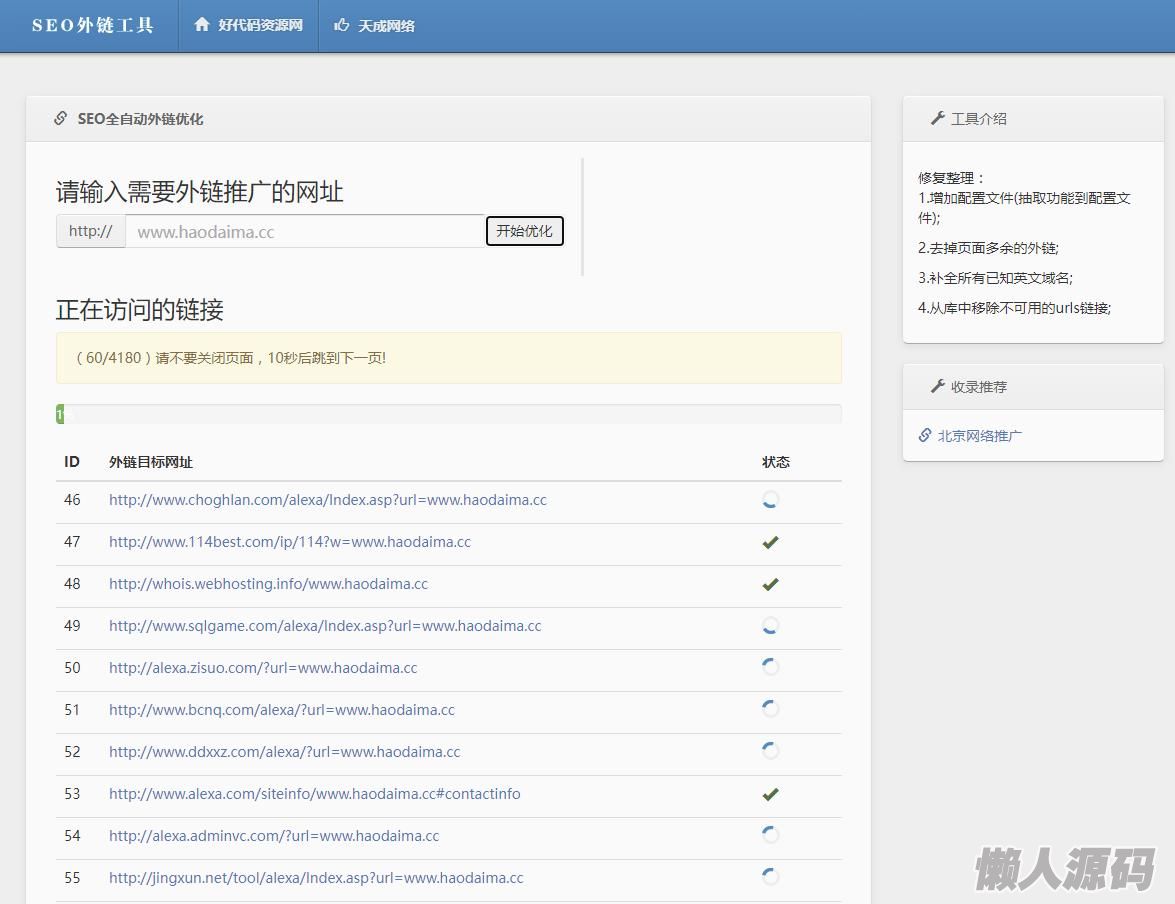Open the 北京网络推广 link
Screen dimensions: 1175x904
coord(979,436)
